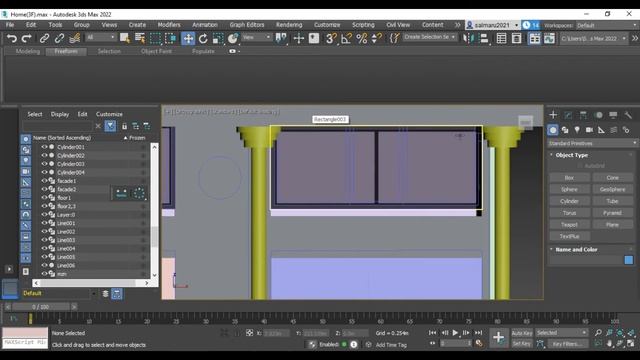This screenshot has height=360, width=640.
Task: Click the Teapot primitive button
Action: coord(569,224)
